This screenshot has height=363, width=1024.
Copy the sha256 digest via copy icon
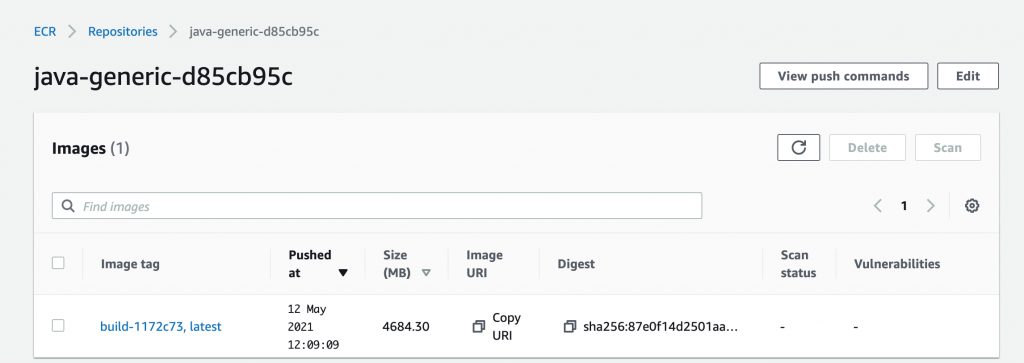[570, 326]
